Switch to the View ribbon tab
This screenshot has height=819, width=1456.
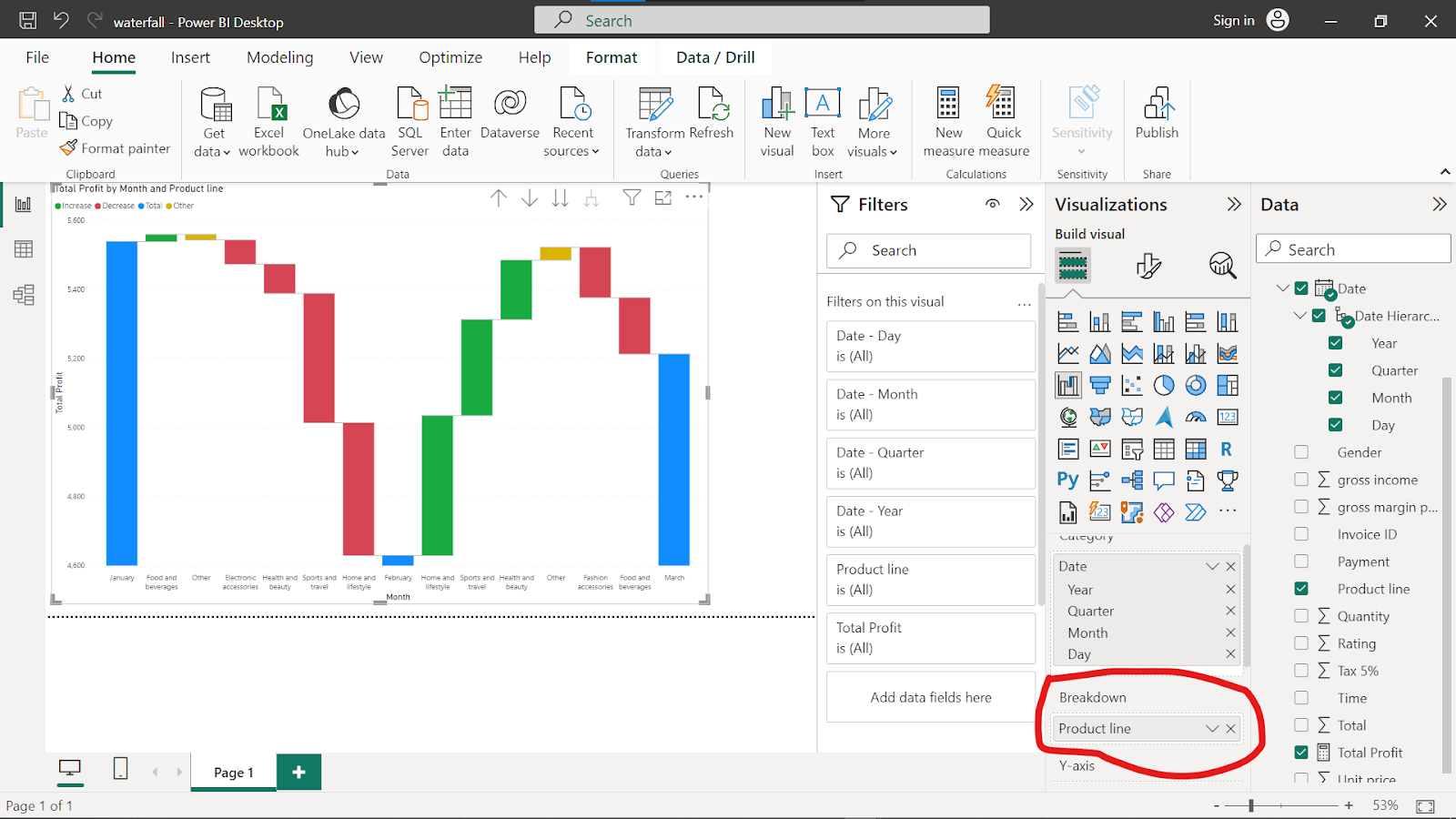pyautogui.click(x=366, y=57)
